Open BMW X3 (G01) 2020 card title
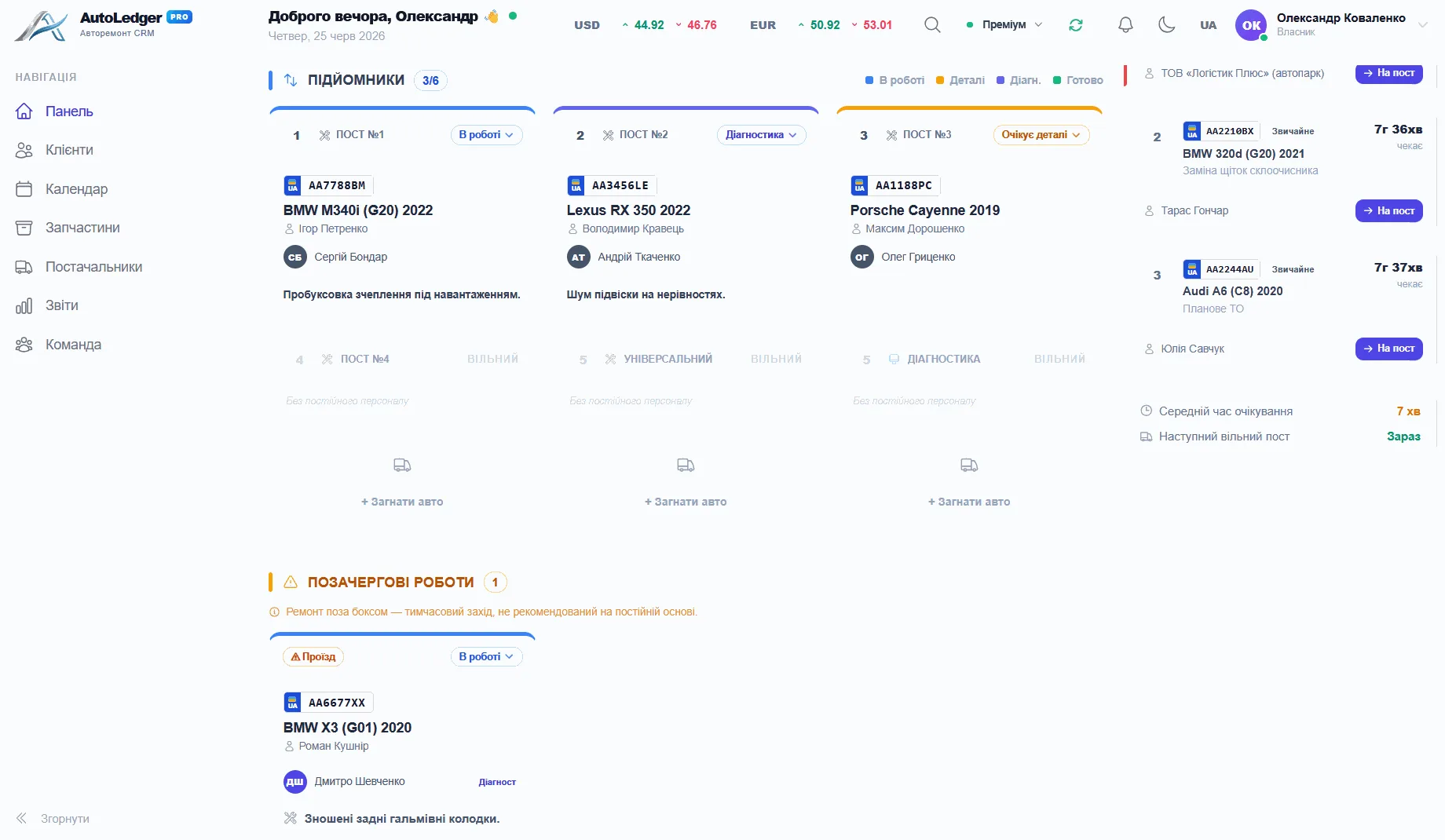The height and width of the screenshot is (840, 1445). 347,728
